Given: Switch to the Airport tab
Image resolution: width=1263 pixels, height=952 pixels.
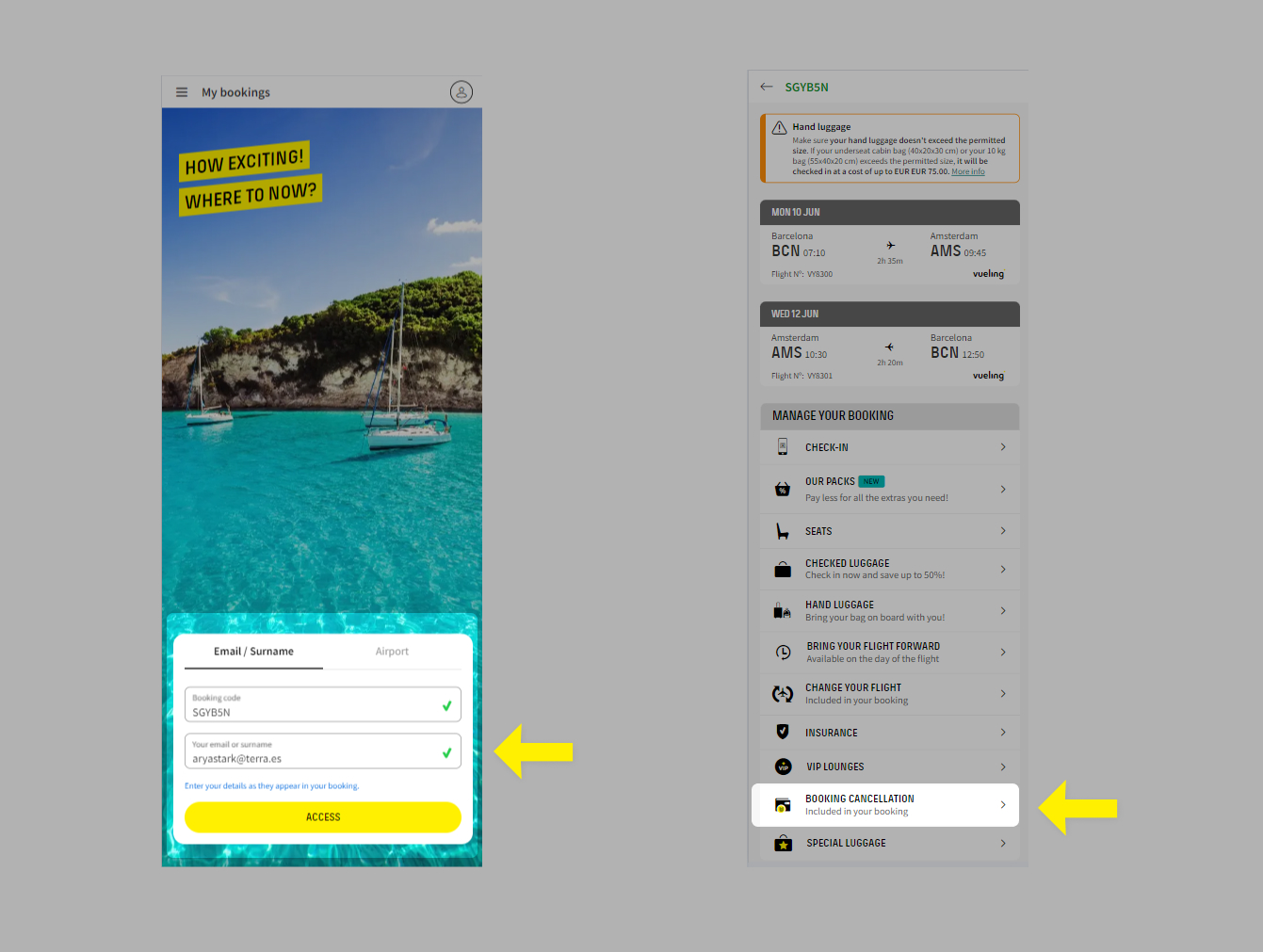Looking at the screenshot, I should click(x=392, y=652).
